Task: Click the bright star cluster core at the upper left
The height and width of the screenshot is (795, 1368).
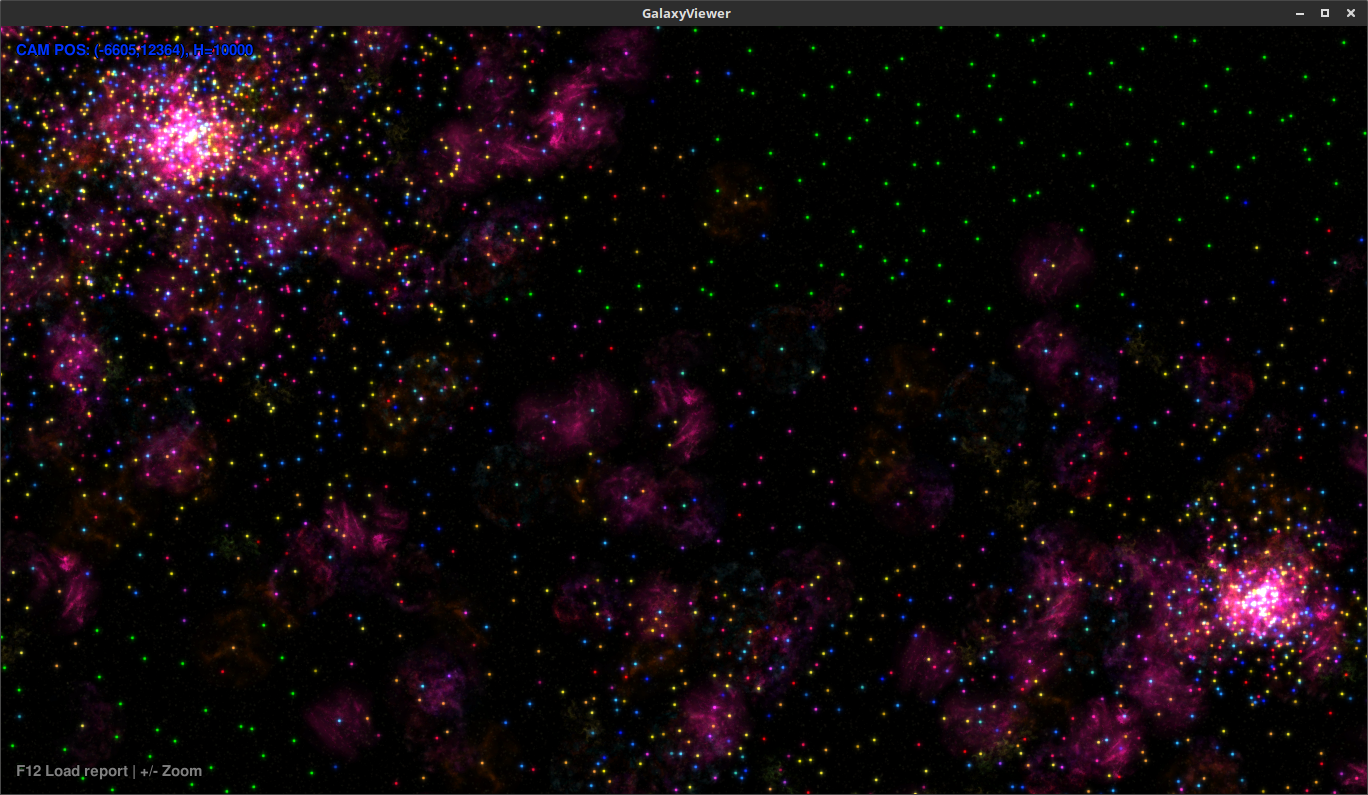Action: (x=186, y=138)
